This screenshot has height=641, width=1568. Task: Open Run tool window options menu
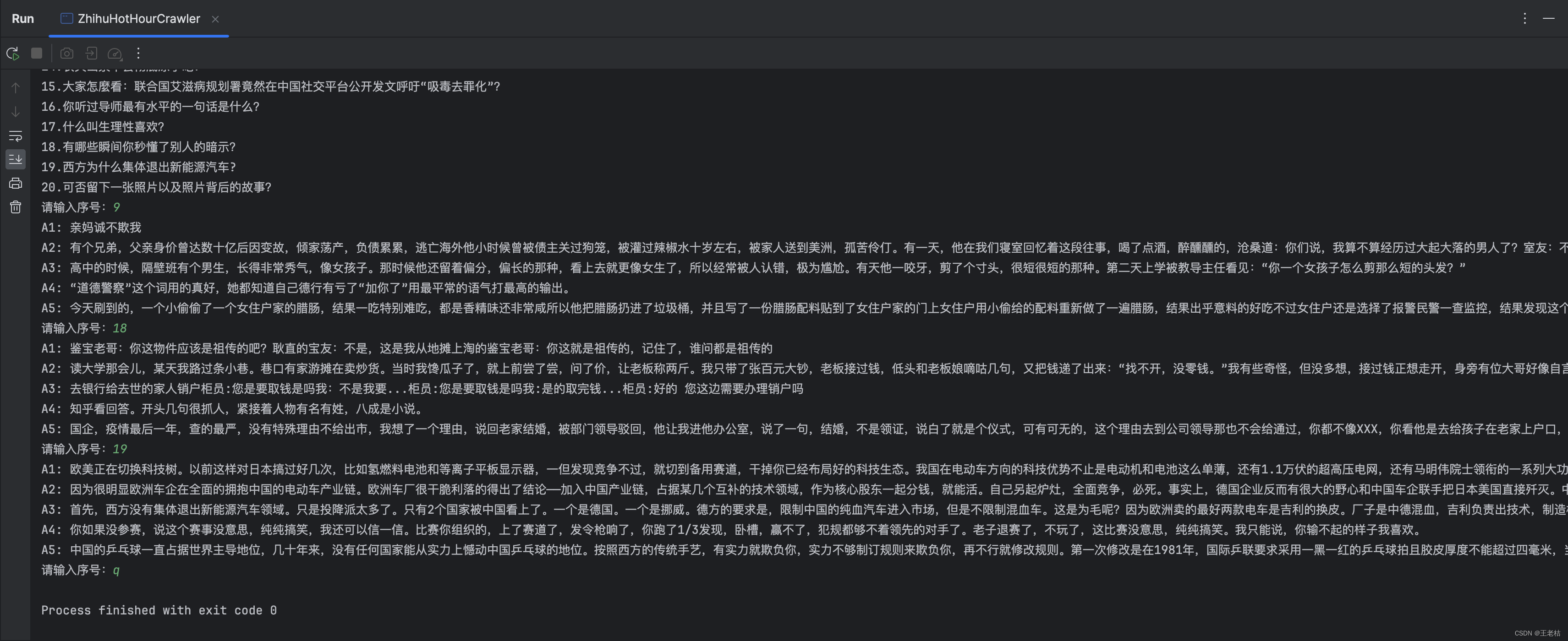(x=1524, y=19)
